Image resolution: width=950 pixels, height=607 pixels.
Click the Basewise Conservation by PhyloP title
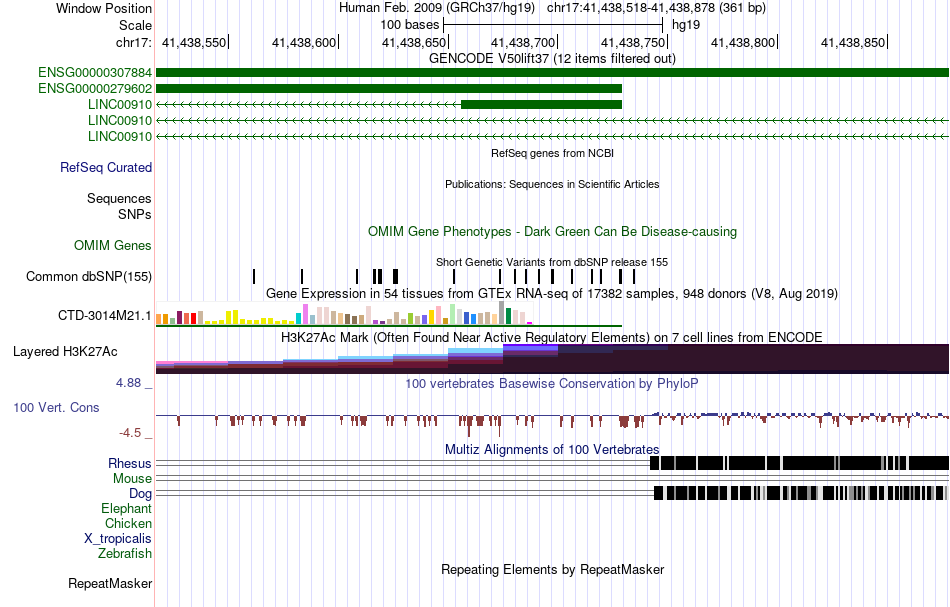552,383
